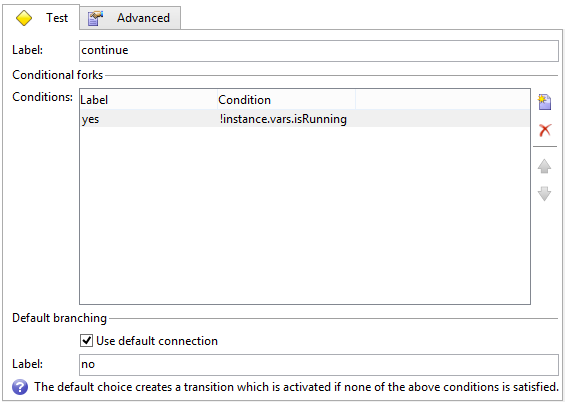Select the yes label cell

(149, 119)
